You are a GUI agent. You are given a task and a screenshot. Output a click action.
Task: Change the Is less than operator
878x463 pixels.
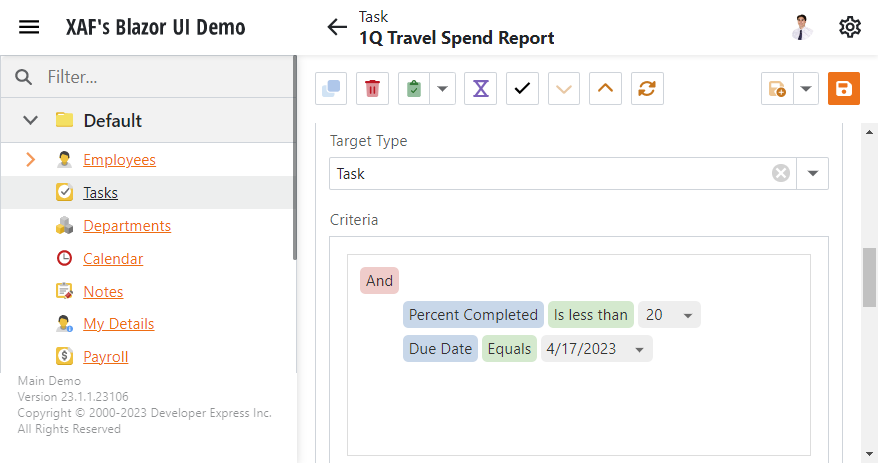(x=591, y=315)
